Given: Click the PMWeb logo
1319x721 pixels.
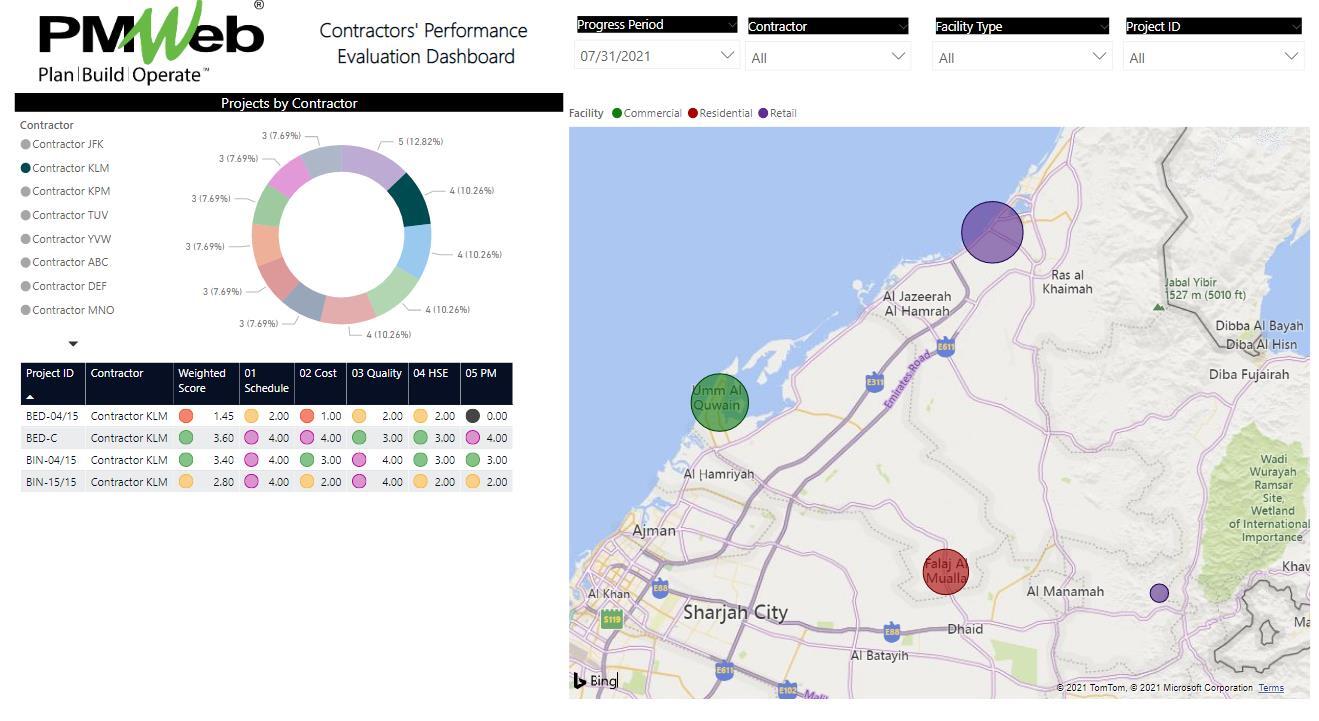Looking at the screenshot, I should (151, 42).
